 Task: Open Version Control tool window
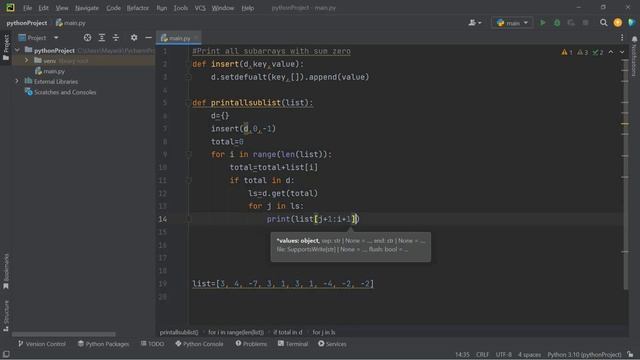pyautogui.click(x=42, y=344)
